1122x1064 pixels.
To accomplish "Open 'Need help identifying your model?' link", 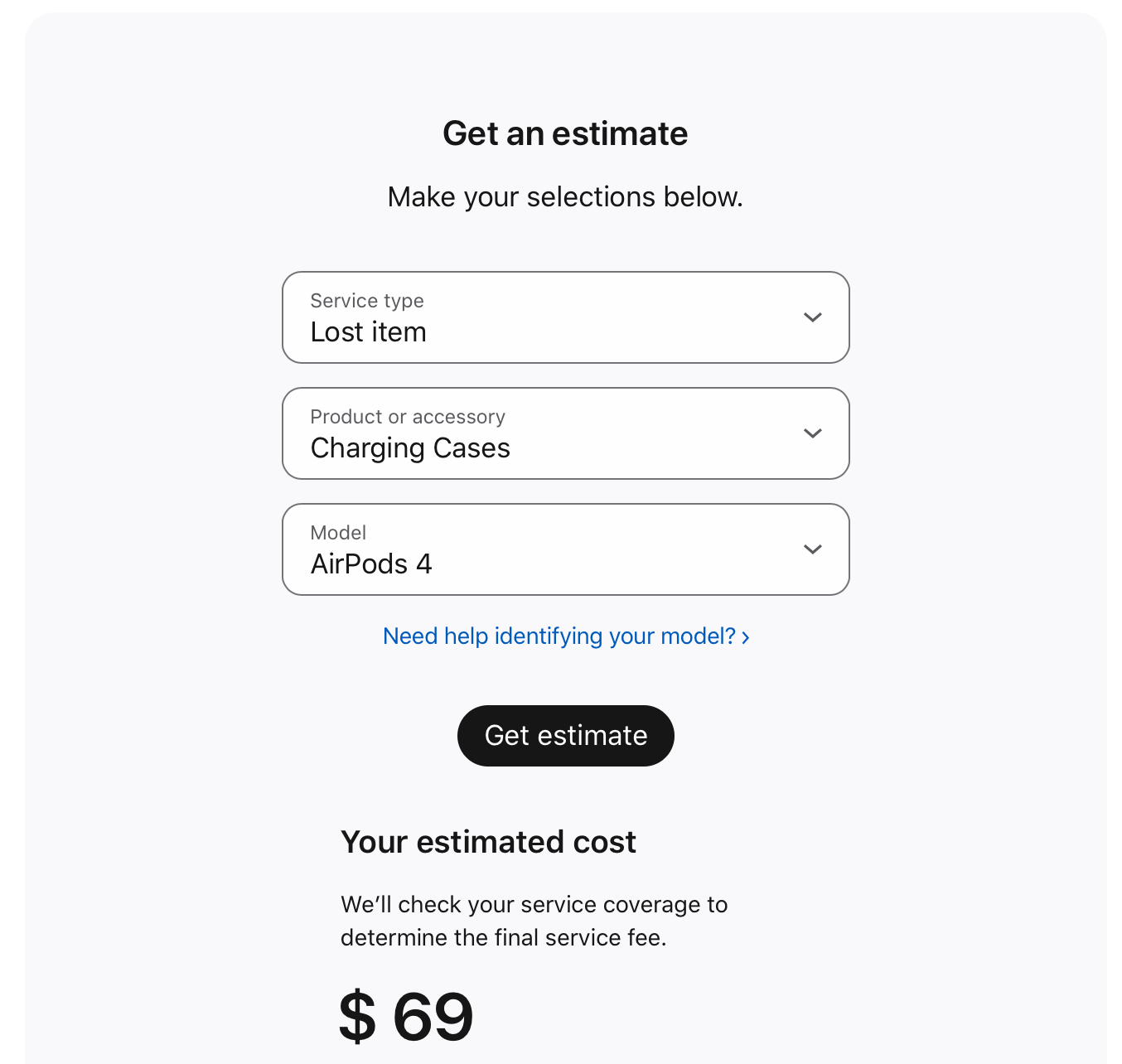I will [x=559, y=636].
